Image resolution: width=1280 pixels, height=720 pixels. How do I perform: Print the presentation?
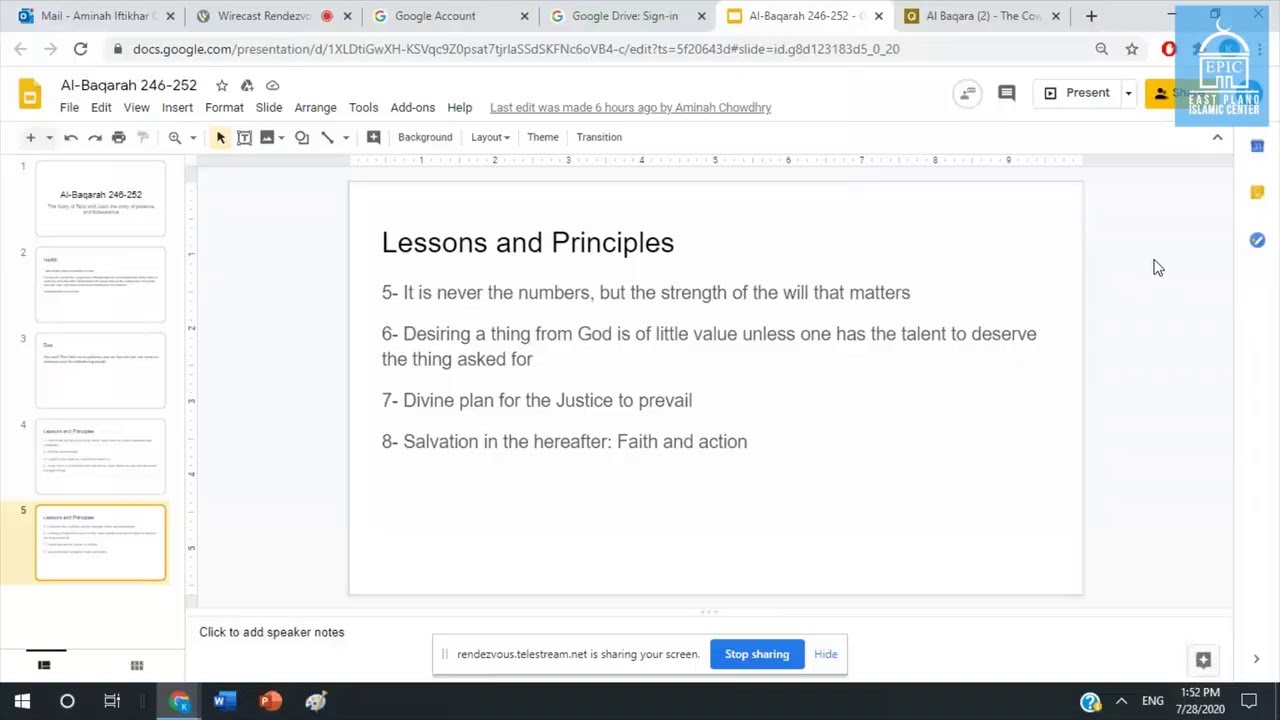pos(119,137)
